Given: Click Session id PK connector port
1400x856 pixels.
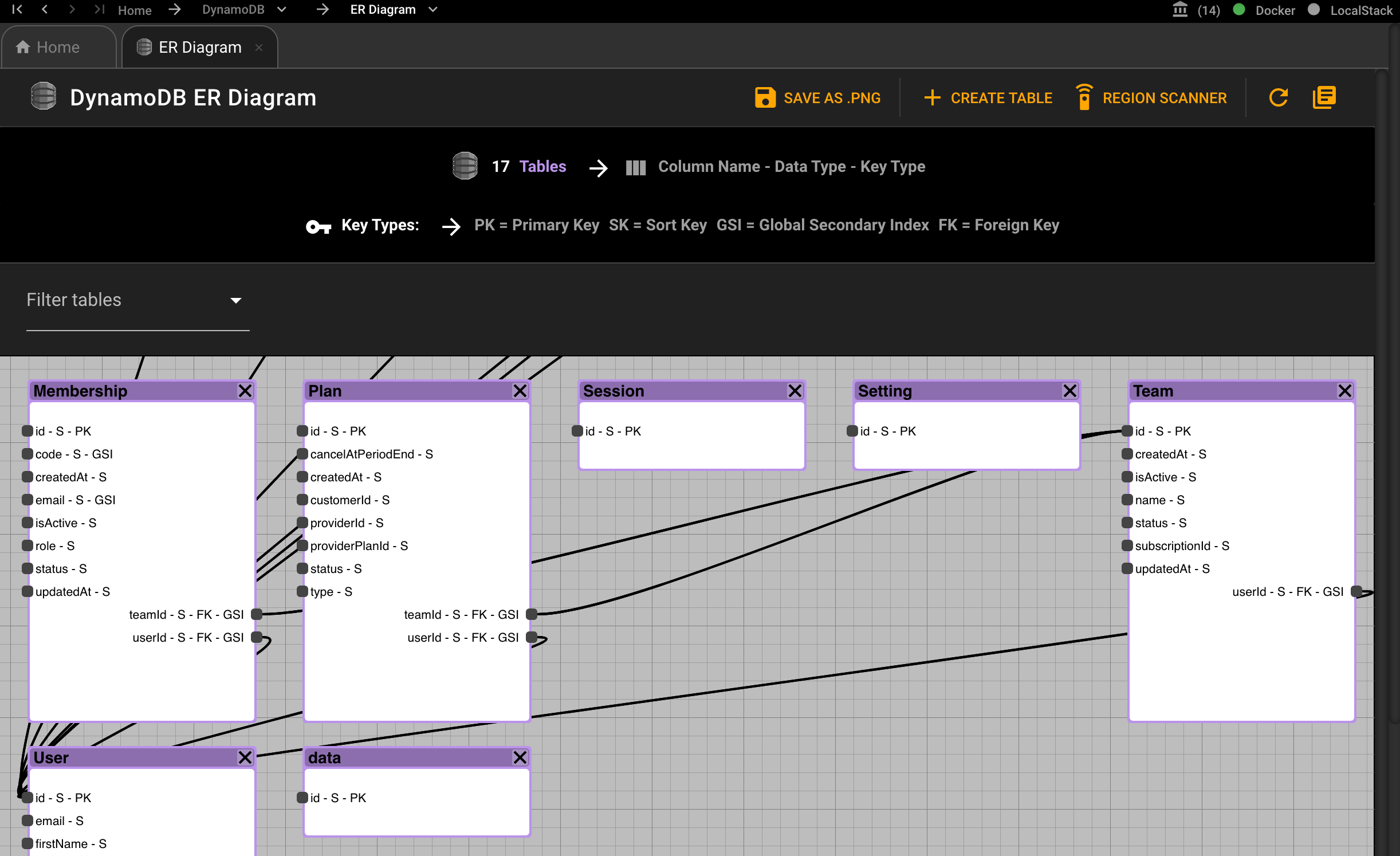Looking at the screenshot, I should [577, 431].
